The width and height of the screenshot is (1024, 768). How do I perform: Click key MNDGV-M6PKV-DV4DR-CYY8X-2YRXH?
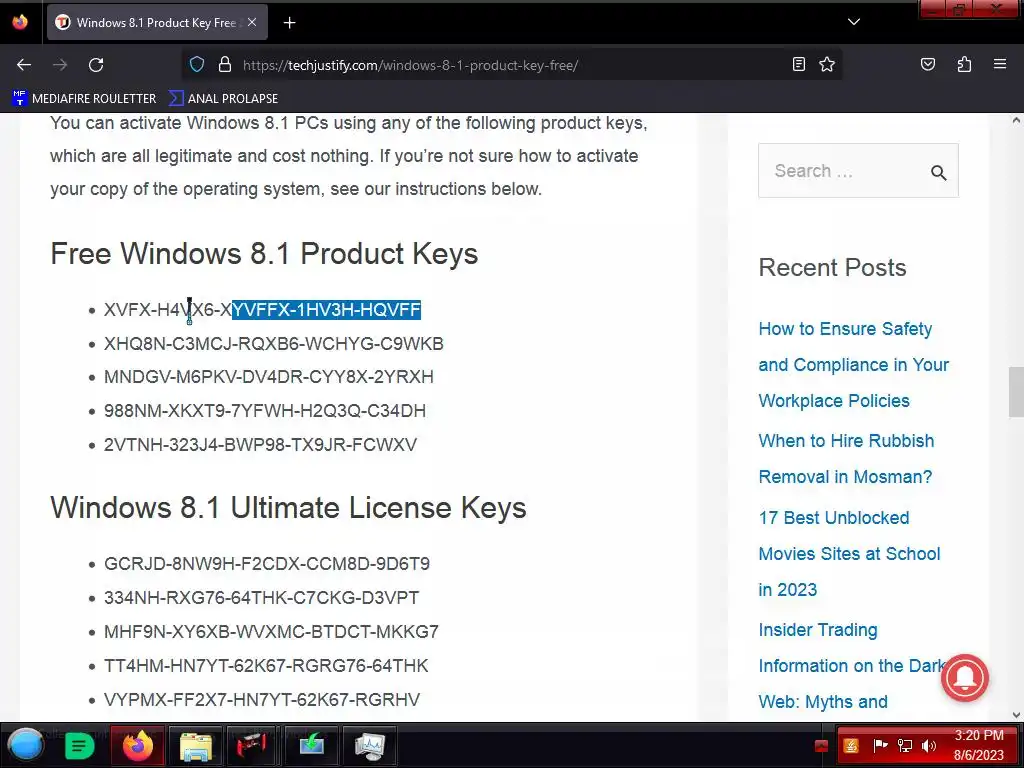(268, 377)
